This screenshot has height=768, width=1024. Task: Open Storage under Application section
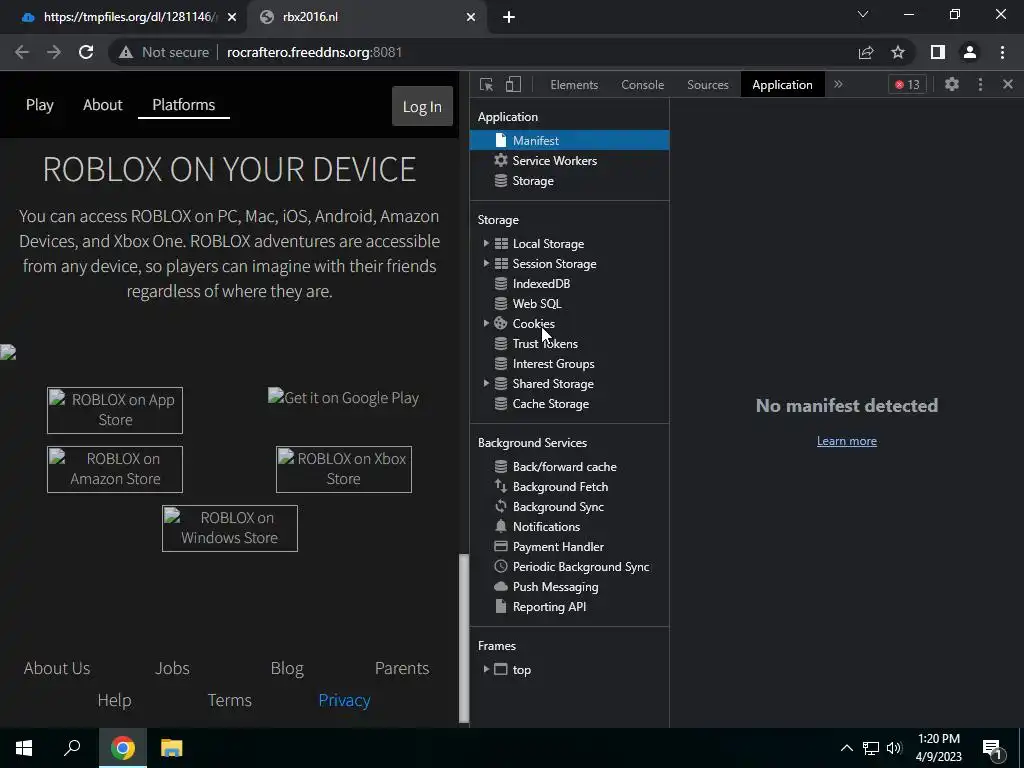coord(533,181)
